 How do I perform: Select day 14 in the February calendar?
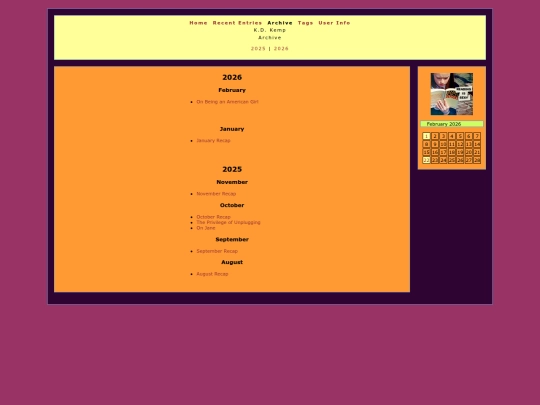click(x=477, y=144)
